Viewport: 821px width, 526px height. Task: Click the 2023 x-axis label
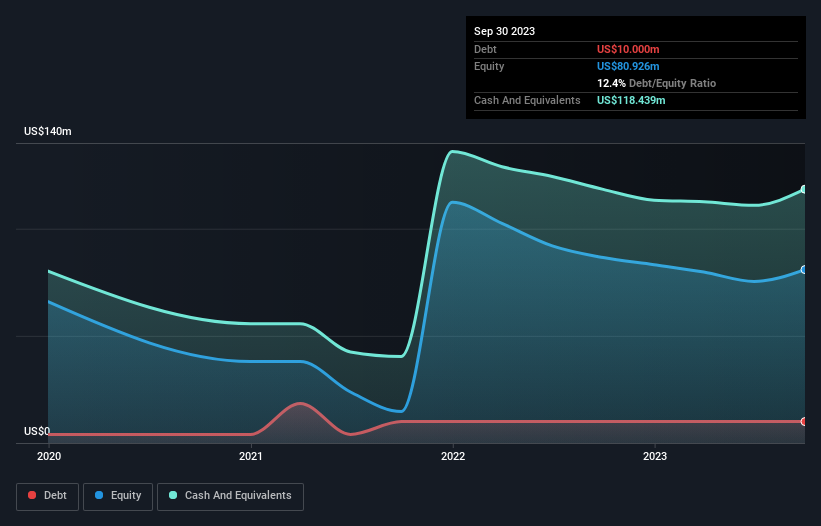tap(655, 456)
